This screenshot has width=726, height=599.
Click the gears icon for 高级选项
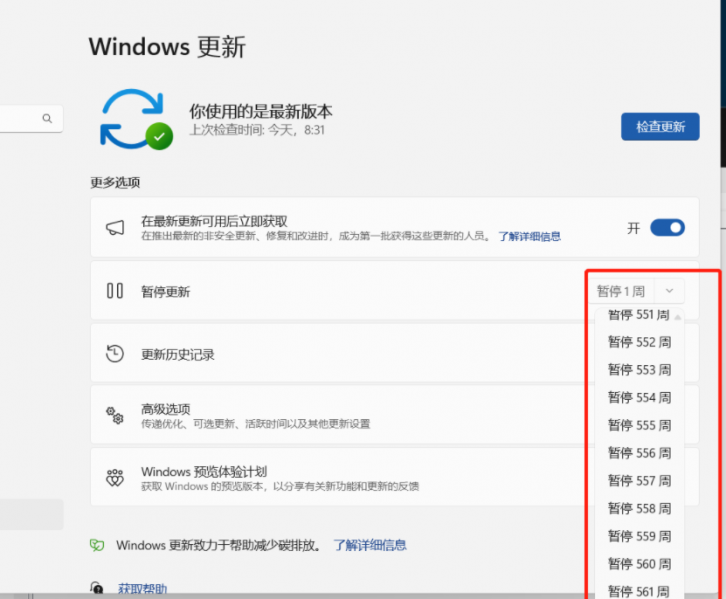(115, 415)
